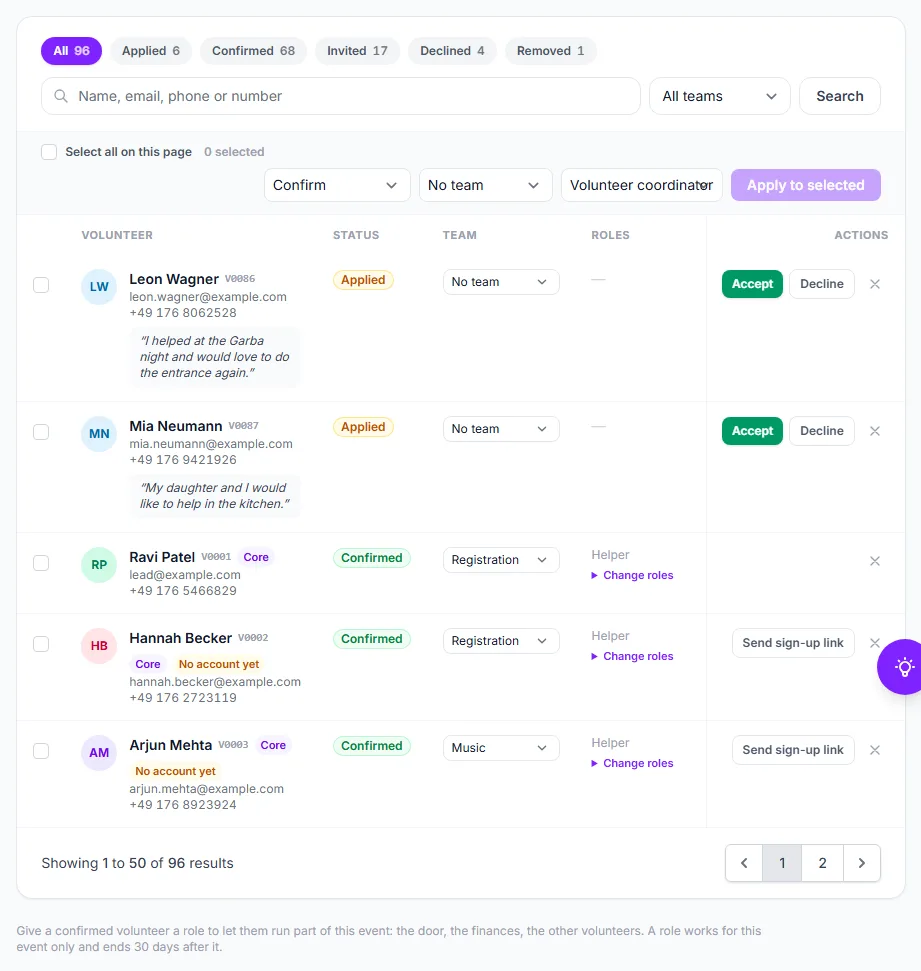921x971 pixels.
Task: Click the HB avatar for Hannah Becker
Action: pos(99,646)
